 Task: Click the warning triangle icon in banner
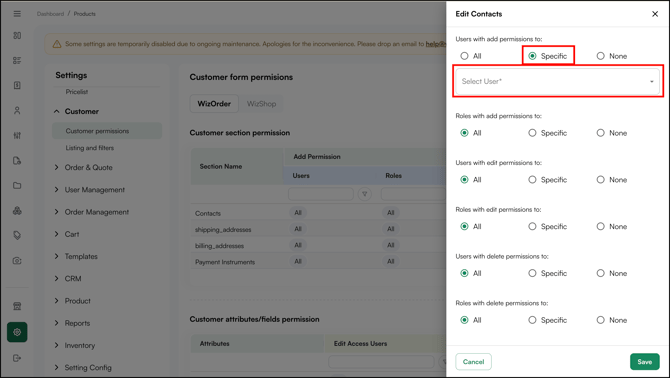[x=57, y=44]
